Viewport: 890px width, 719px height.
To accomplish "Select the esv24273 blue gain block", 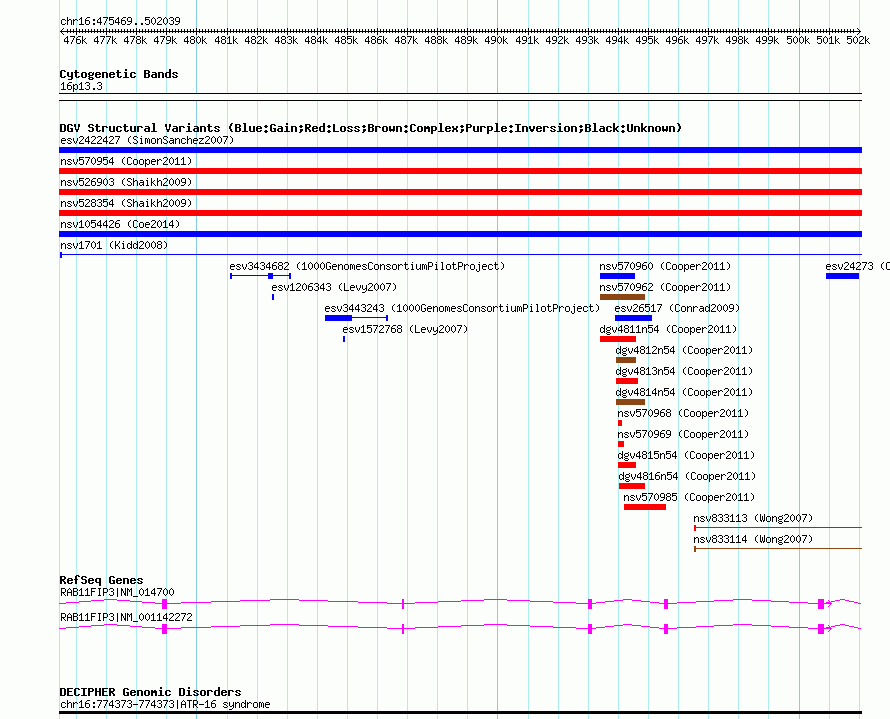I will click(842, 276).
